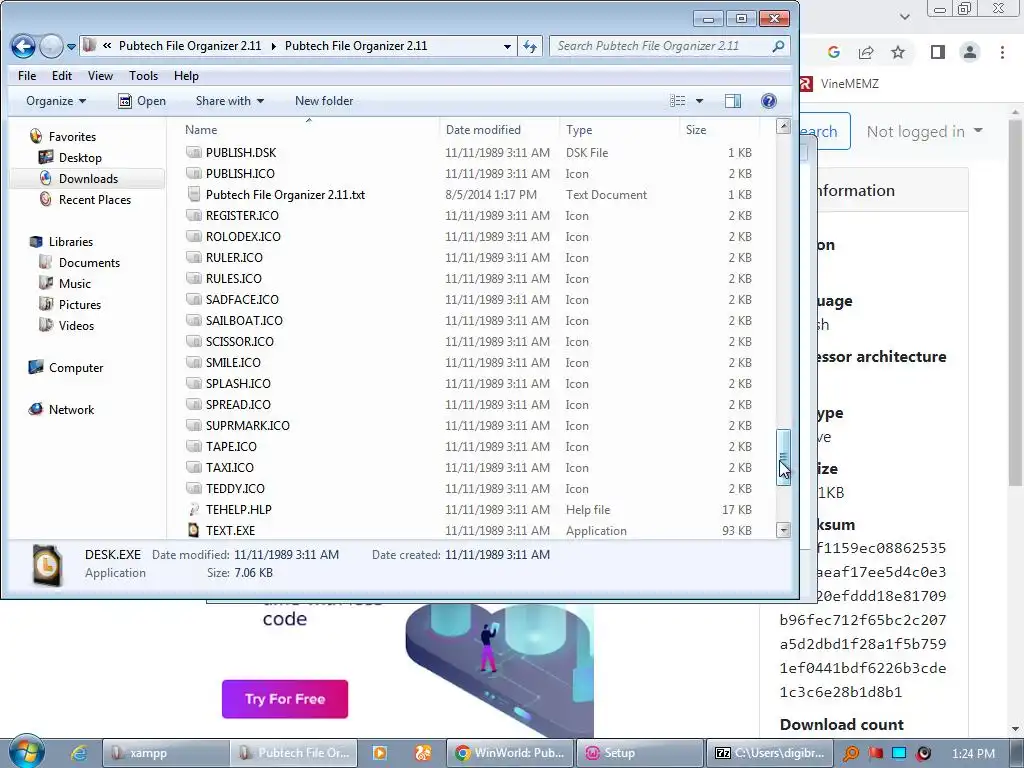Toggle the preview pane icon

(x=733, y=101)
